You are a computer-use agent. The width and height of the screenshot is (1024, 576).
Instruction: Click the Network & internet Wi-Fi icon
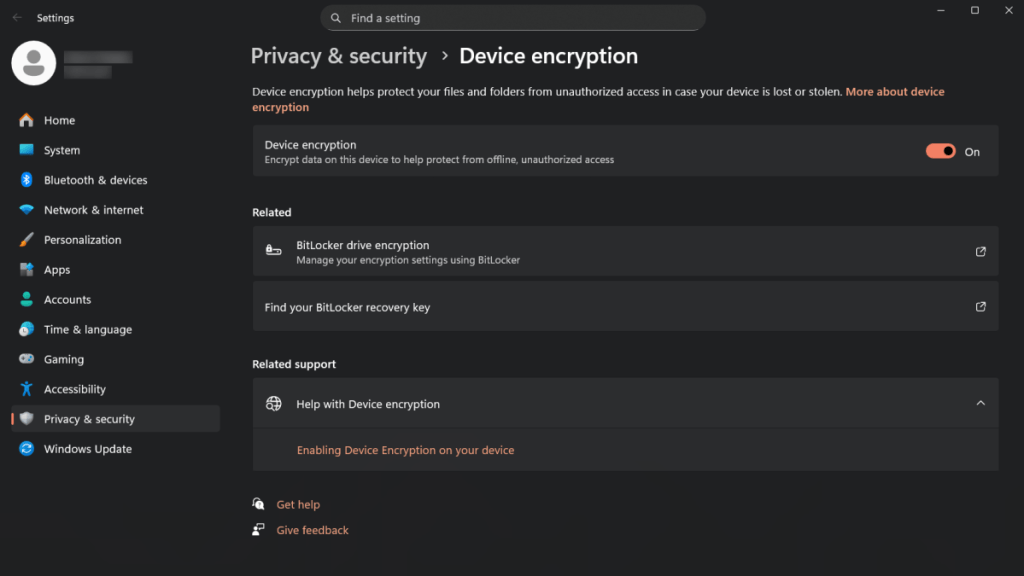pos(26,210)
